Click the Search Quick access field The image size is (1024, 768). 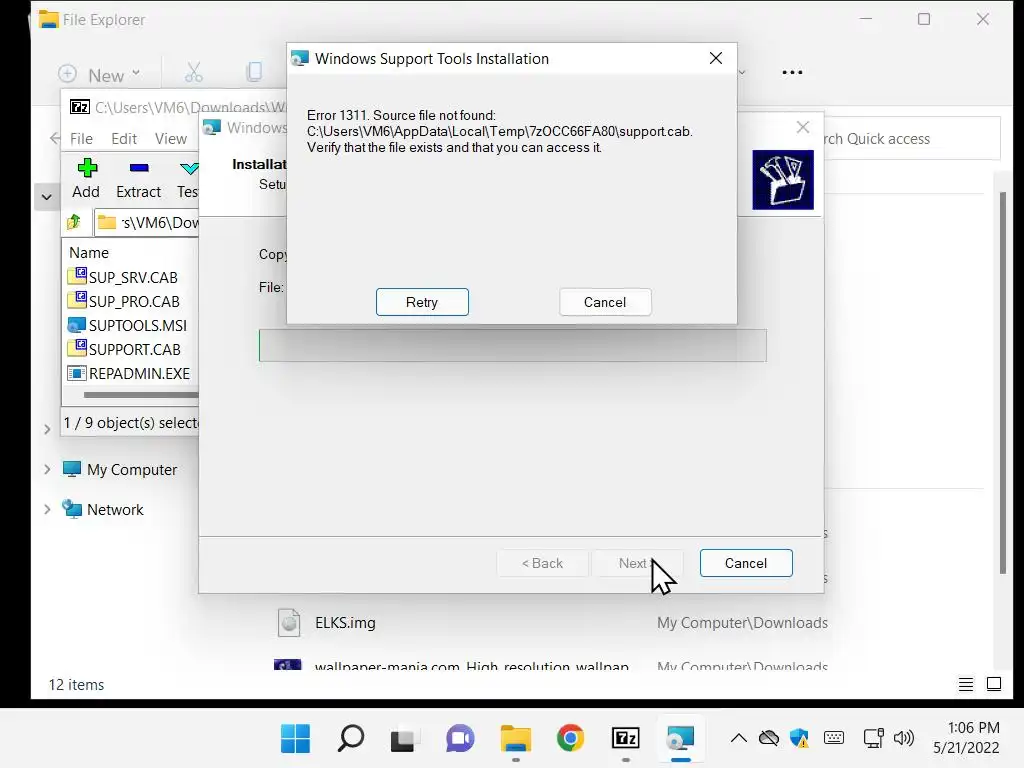coord(911,138)
